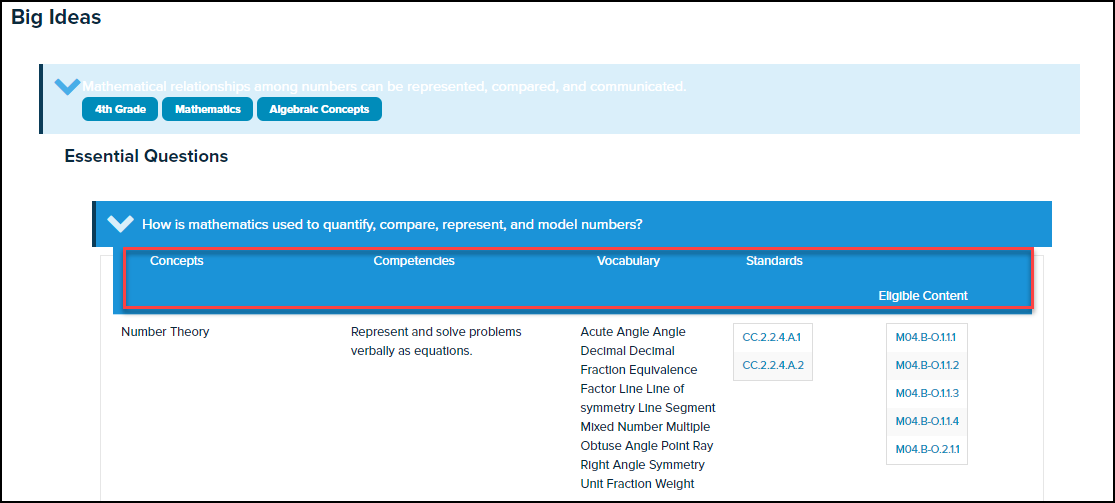Viewport: 1115px width, 503px height.
Task: Select the Mathematics tag
Action: (x=207, y=109)
